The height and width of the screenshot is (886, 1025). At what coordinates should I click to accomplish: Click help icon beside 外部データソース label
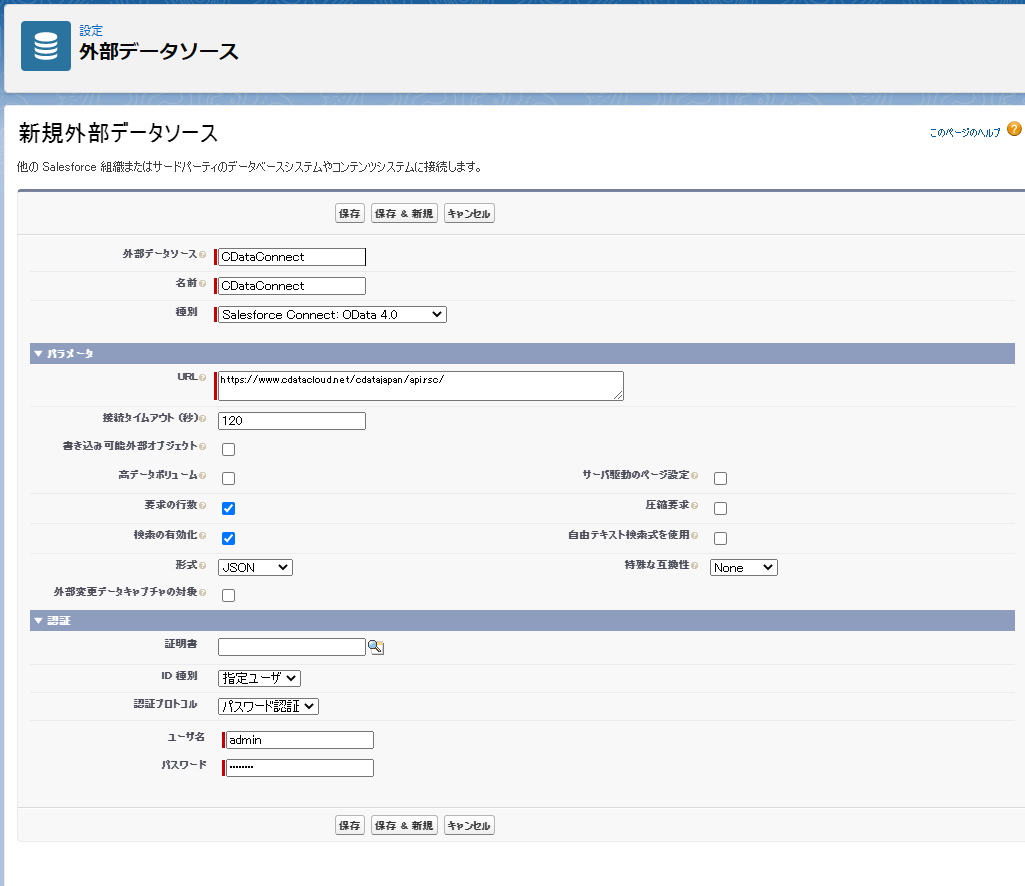pos(202,256)
